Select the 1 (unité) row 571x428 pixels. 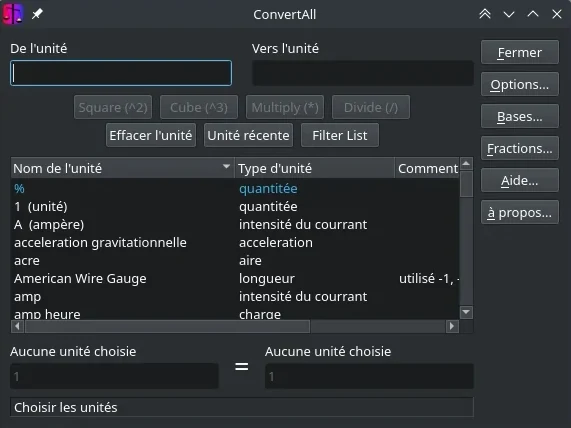[235, 207]
